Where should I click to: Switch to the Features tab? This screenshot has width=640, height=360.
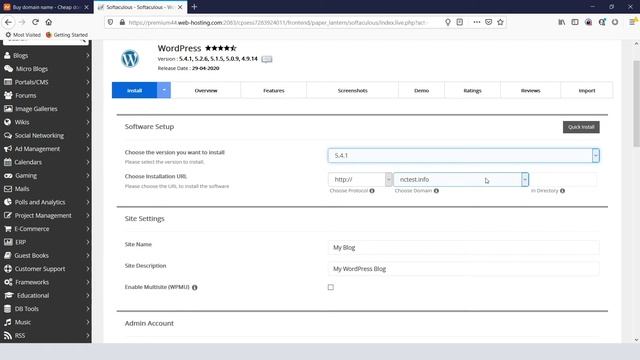click(273, 90)
